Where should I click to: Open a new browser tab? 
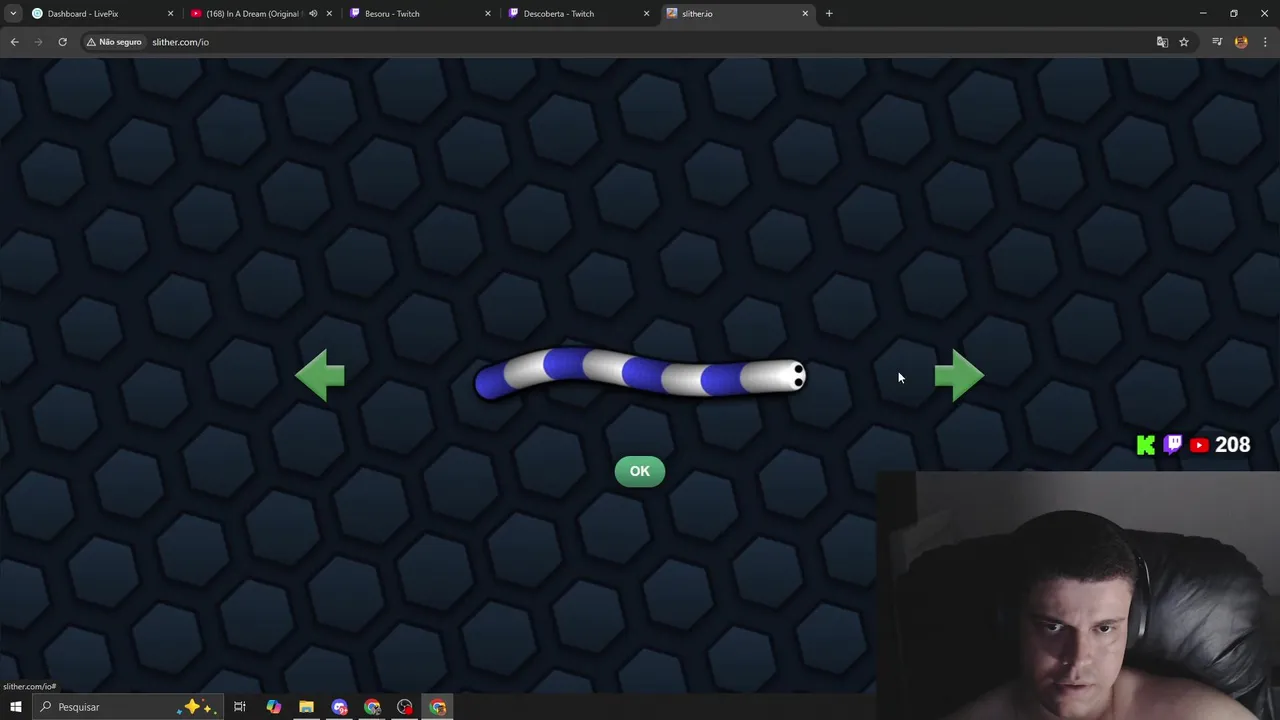[x=829, y=14]
